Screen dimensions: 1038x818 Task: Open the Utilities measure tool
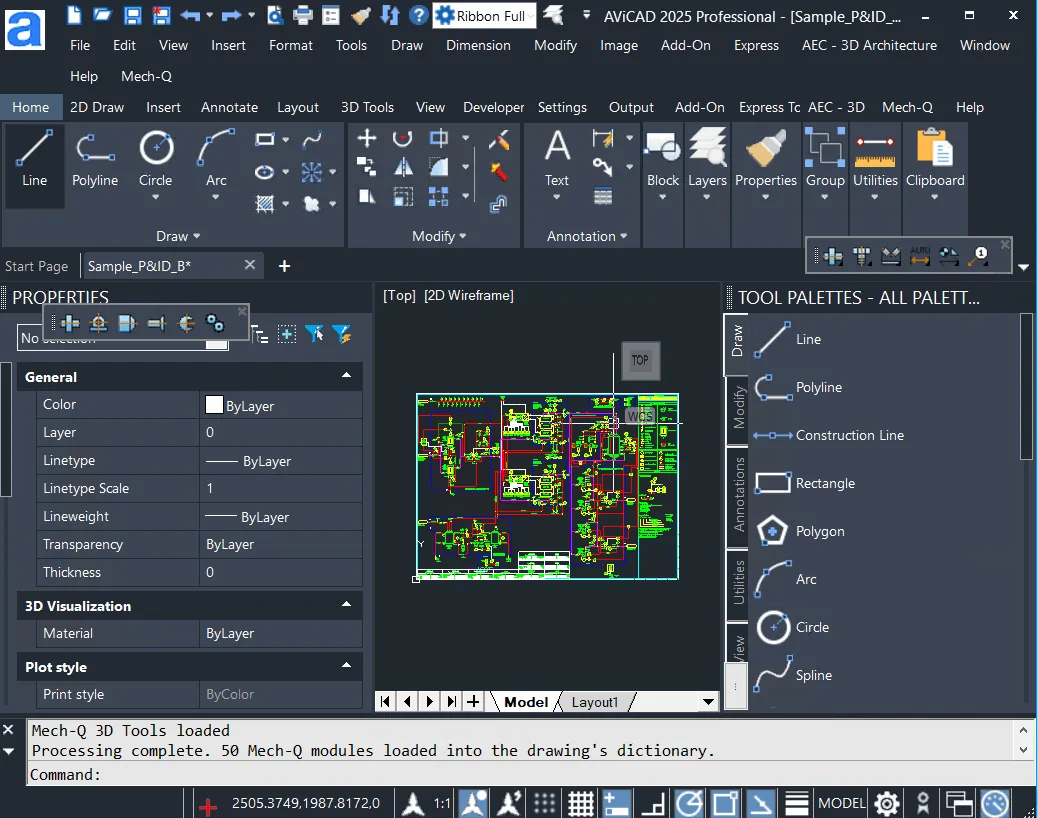tap(875, 163)
